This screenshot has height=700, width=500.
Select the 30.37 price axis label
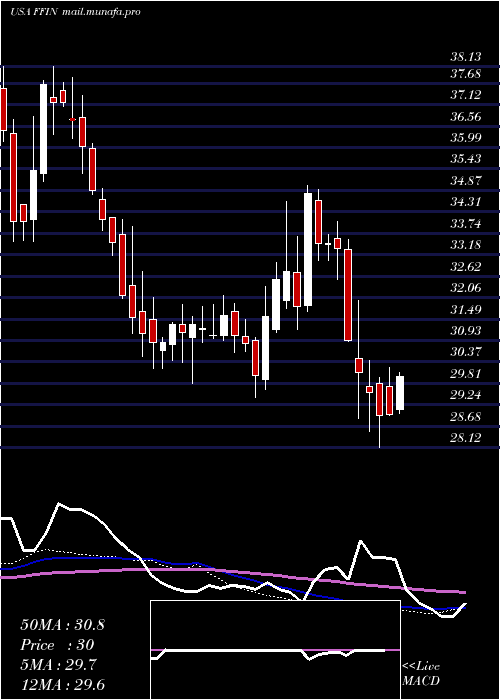[466, 352]
